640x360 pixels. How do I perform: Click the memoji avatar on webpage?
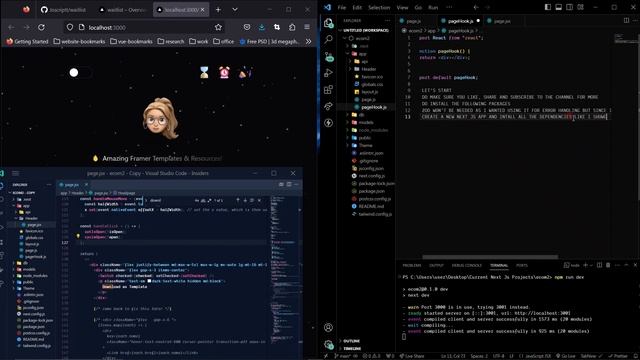click(x=161, y=119)
